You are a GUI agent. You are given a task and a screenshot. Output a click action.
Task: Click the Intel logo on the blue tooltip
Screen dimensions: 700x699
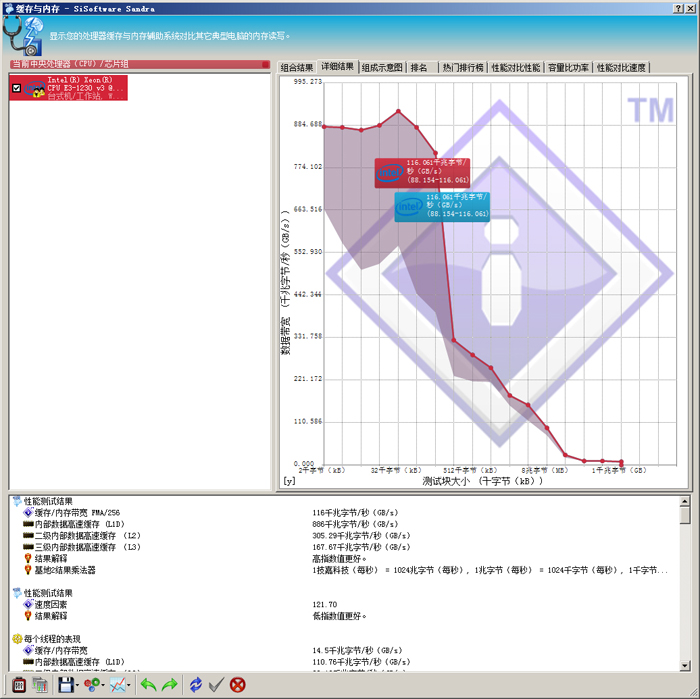coord(409,207)
